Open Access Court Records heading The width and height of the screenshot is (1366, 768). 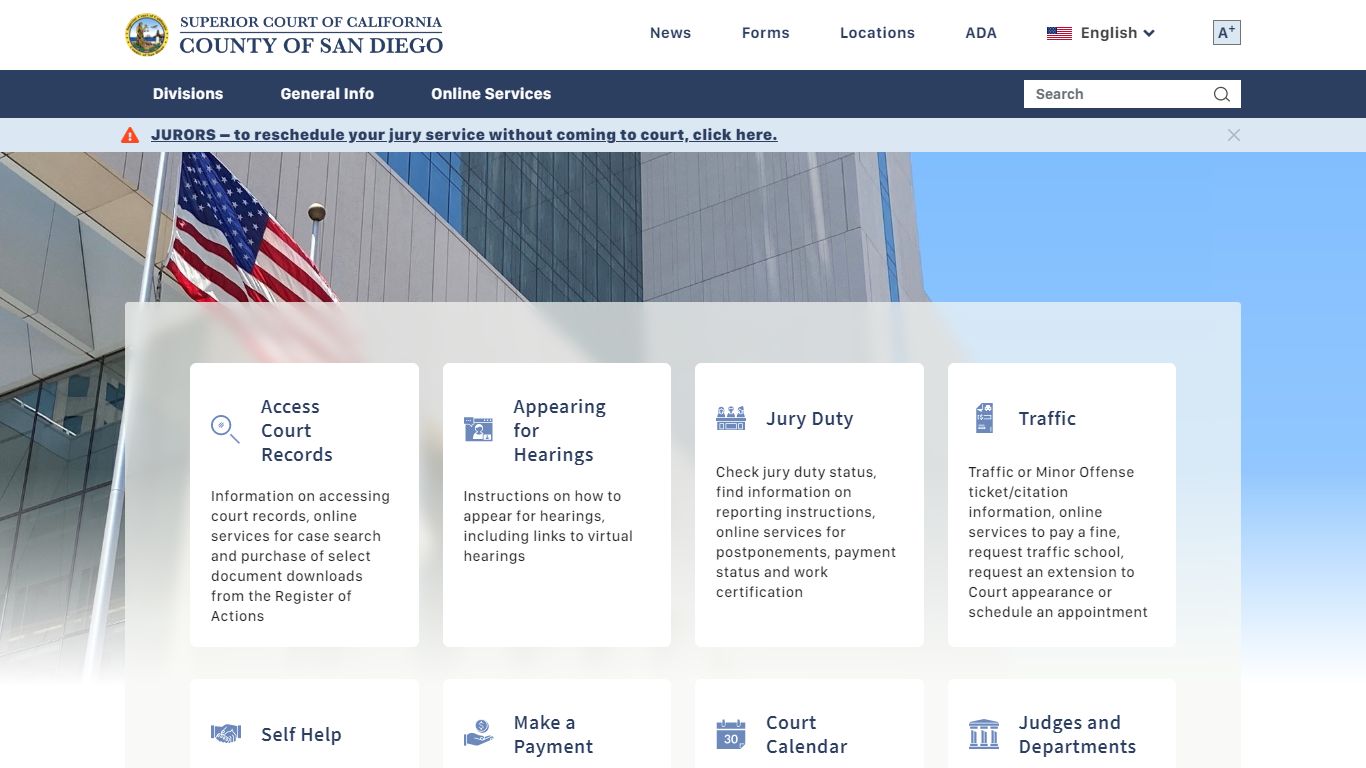point(297,430)
